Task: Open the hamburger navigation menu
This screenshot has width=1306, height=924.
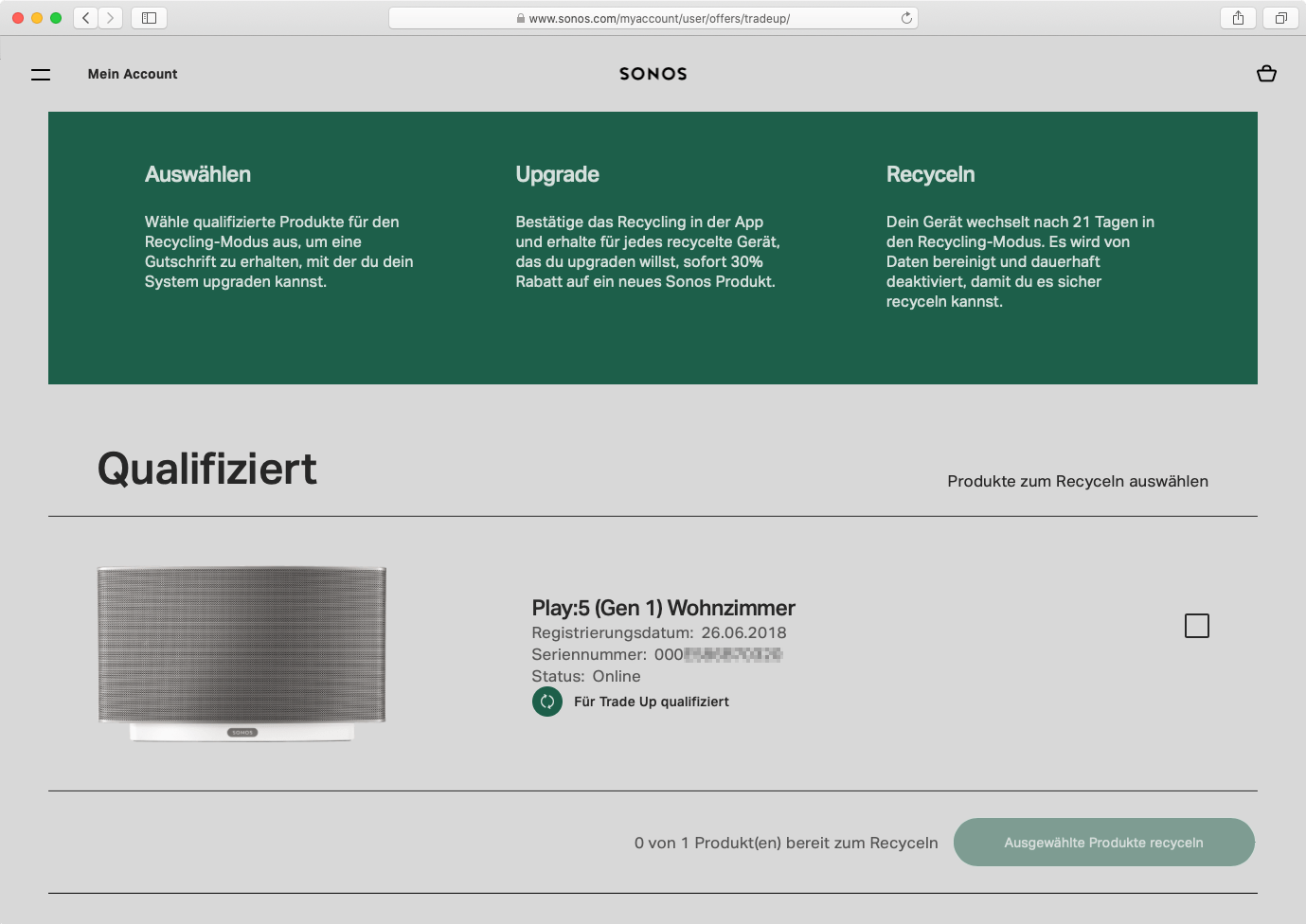Action: coord(41,75)
